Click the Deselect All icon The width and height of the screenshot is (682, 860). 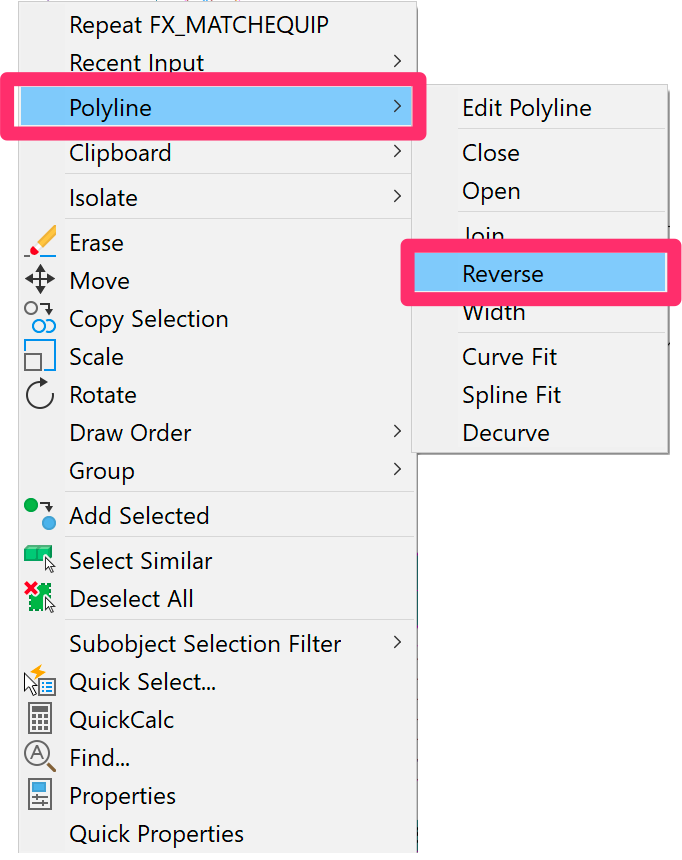(x=40, y=597)
